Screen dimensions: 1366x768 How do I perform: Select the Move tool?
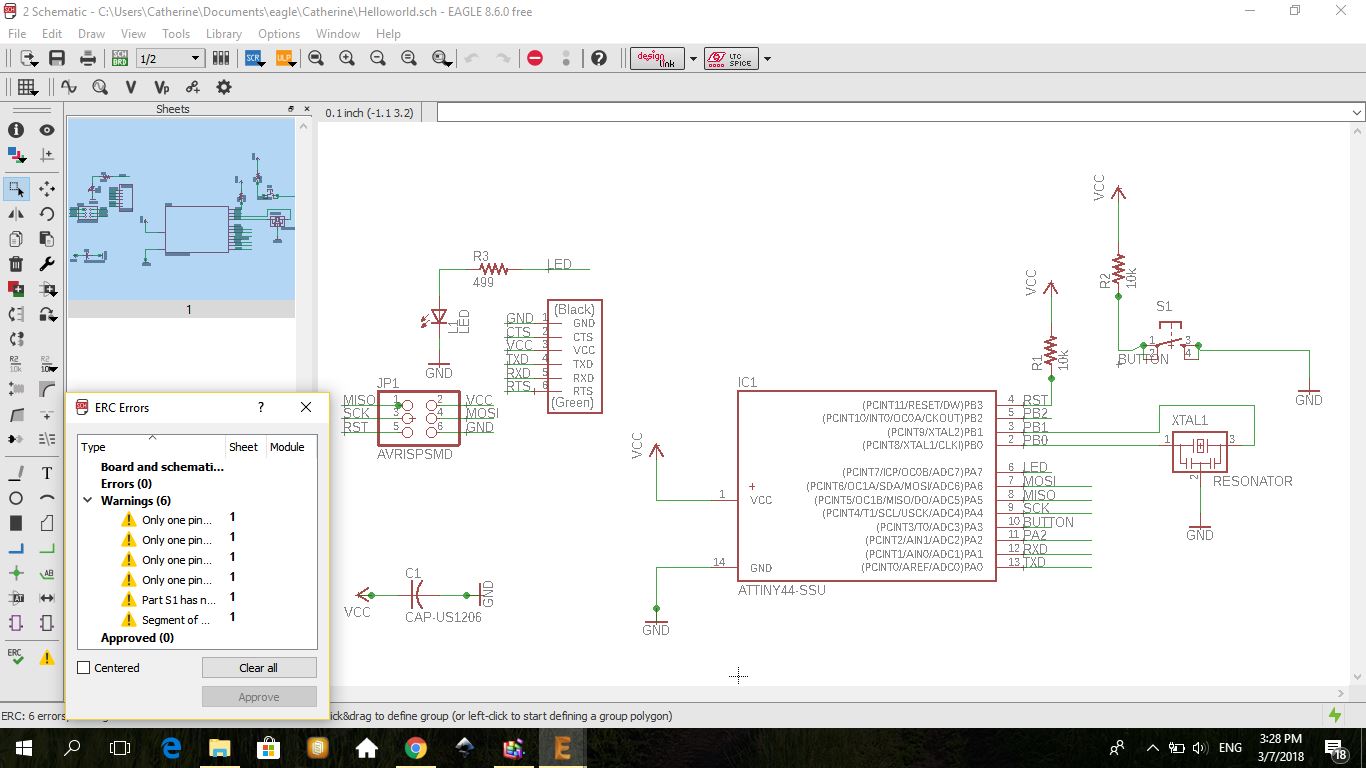(47, 188)
